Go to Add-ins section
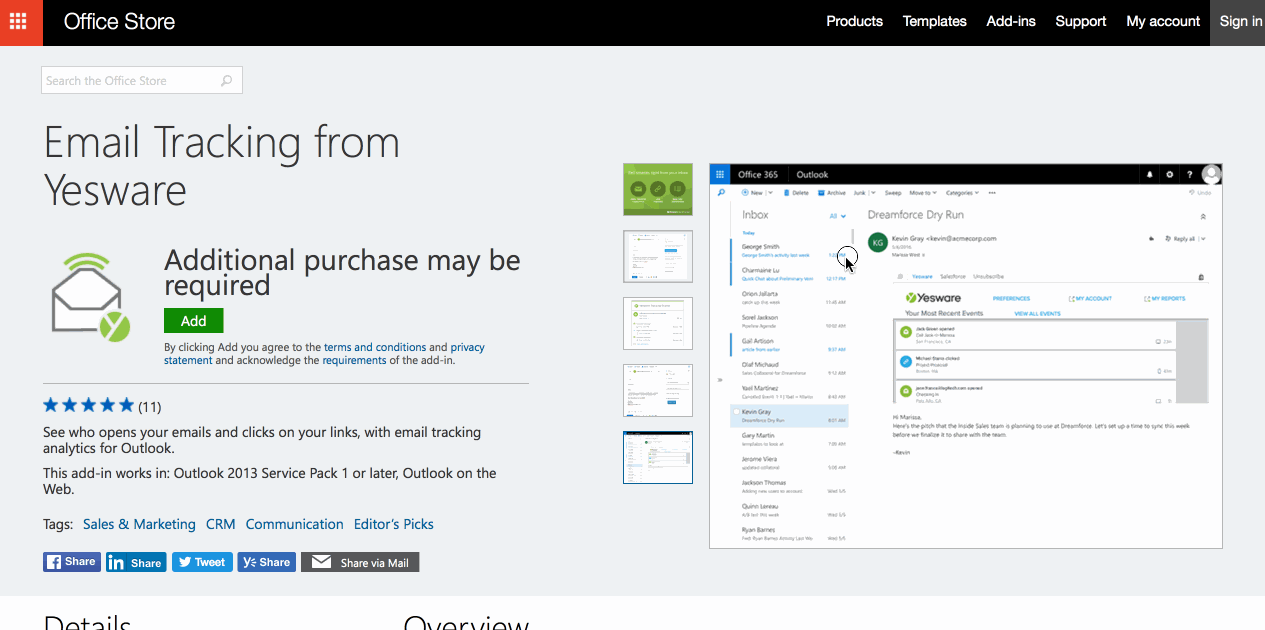Image resolution: width=1265 pixels, height=630 pixels. (1011, 21)
